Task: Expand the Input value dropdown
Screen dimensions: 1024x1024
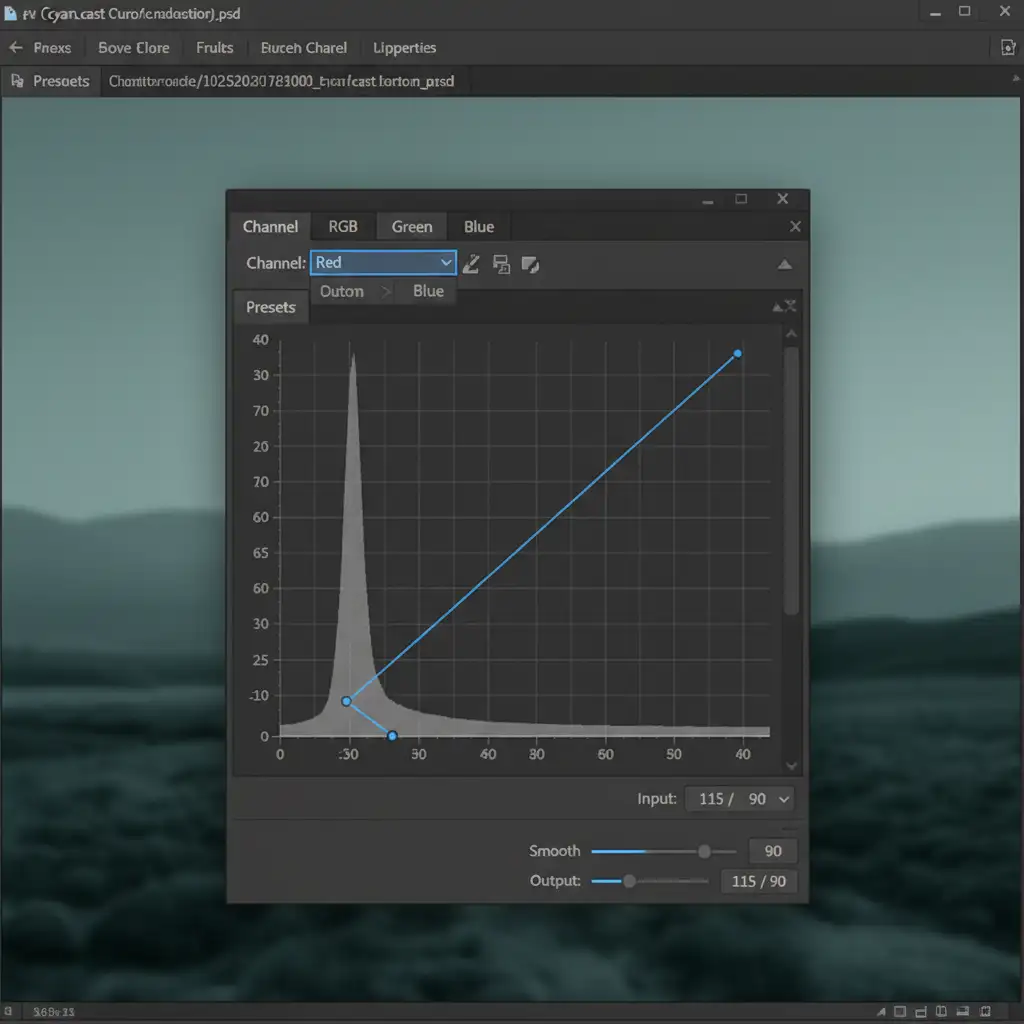Action: point(783,799)
